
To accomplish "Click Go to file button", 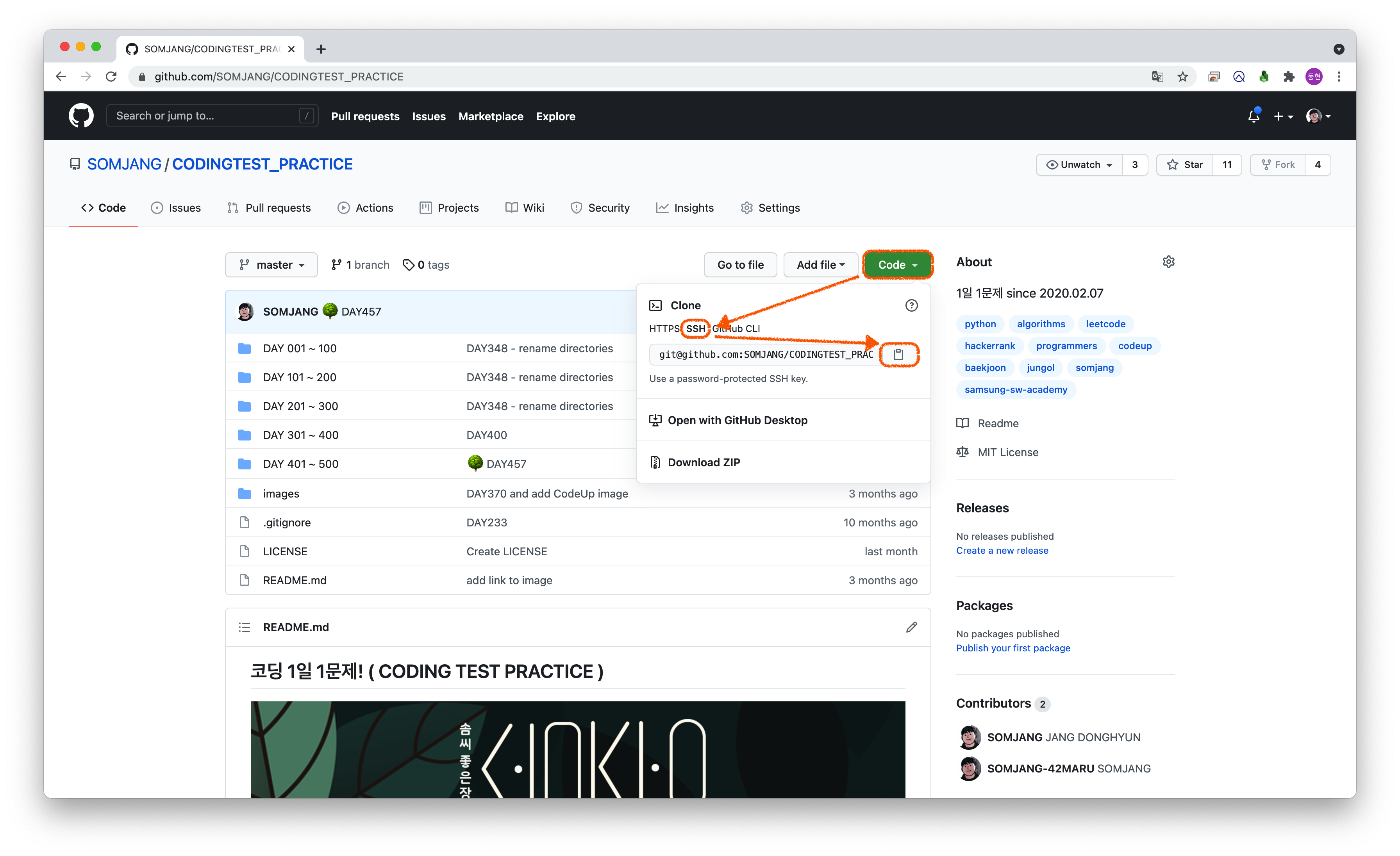I will tap(740, 265).
